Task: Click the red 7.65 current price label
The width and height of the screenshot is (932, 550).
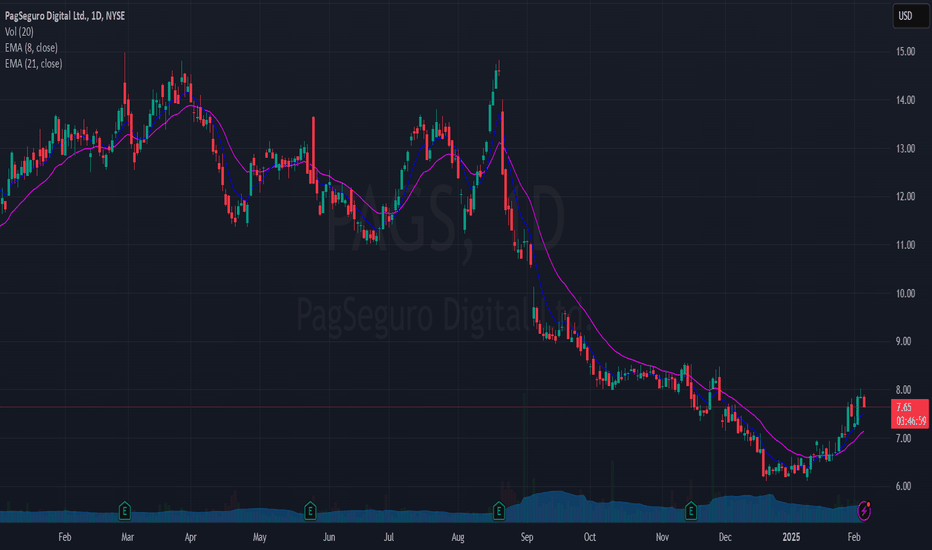Action: [910, 414]
